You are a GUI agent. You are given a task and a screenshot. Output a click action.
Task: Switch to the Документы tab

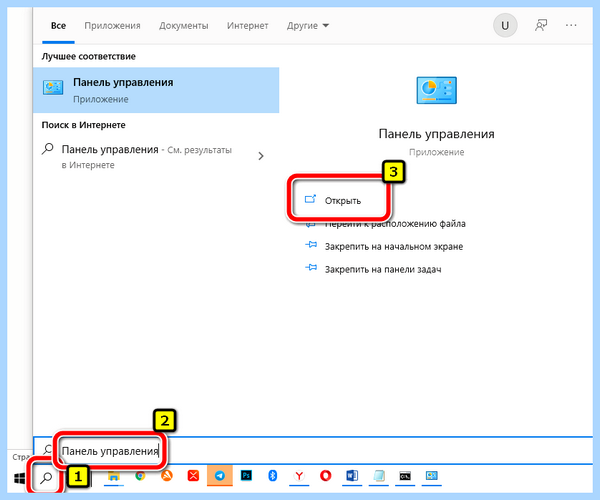(184, 26)
